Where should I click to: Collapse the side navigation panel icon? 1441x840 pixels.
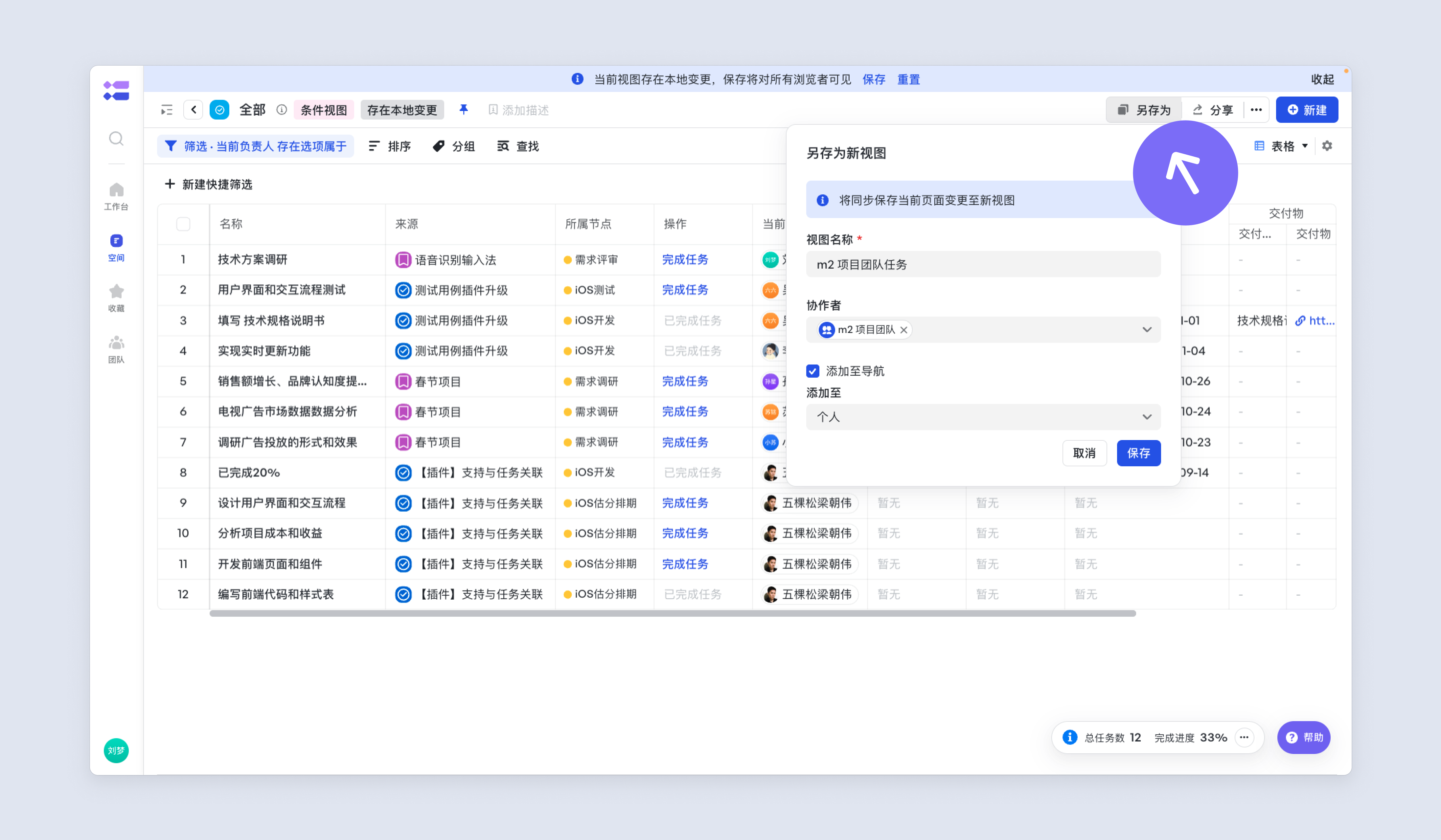click(166, 110)
